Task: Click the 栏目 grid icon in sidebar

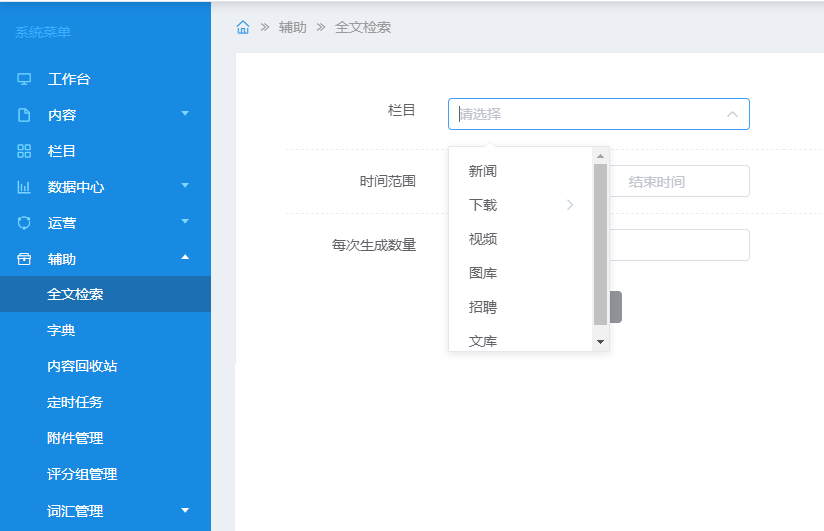Action: [24, 151]
